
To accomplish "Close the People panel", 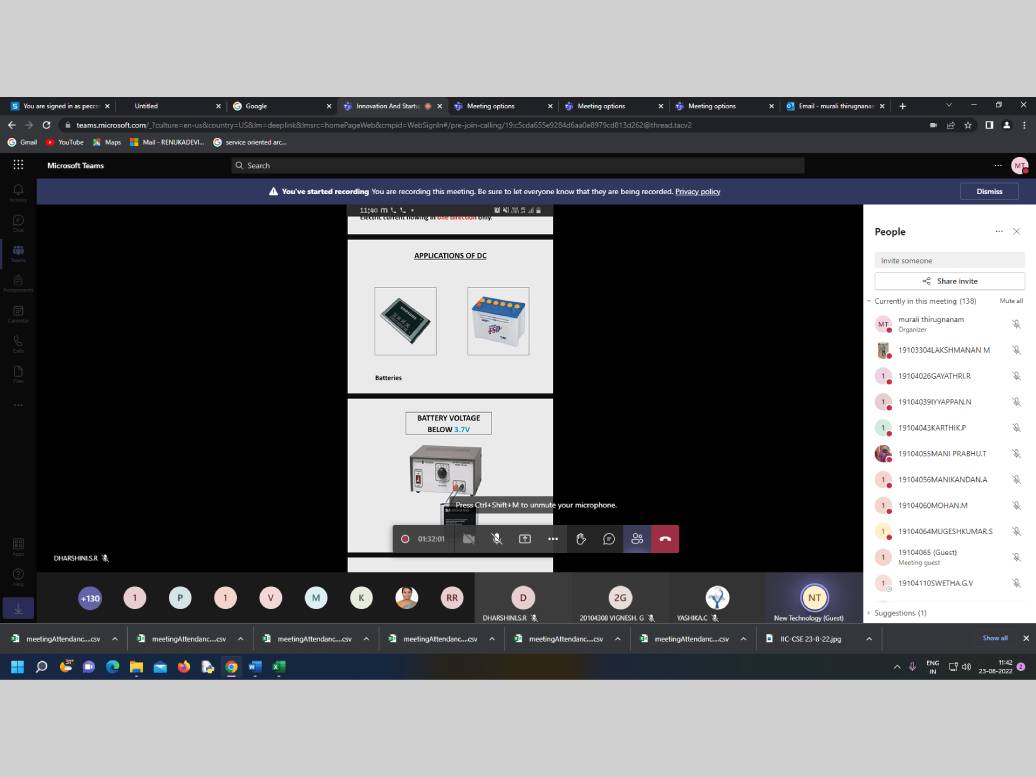I will 1016,232.
